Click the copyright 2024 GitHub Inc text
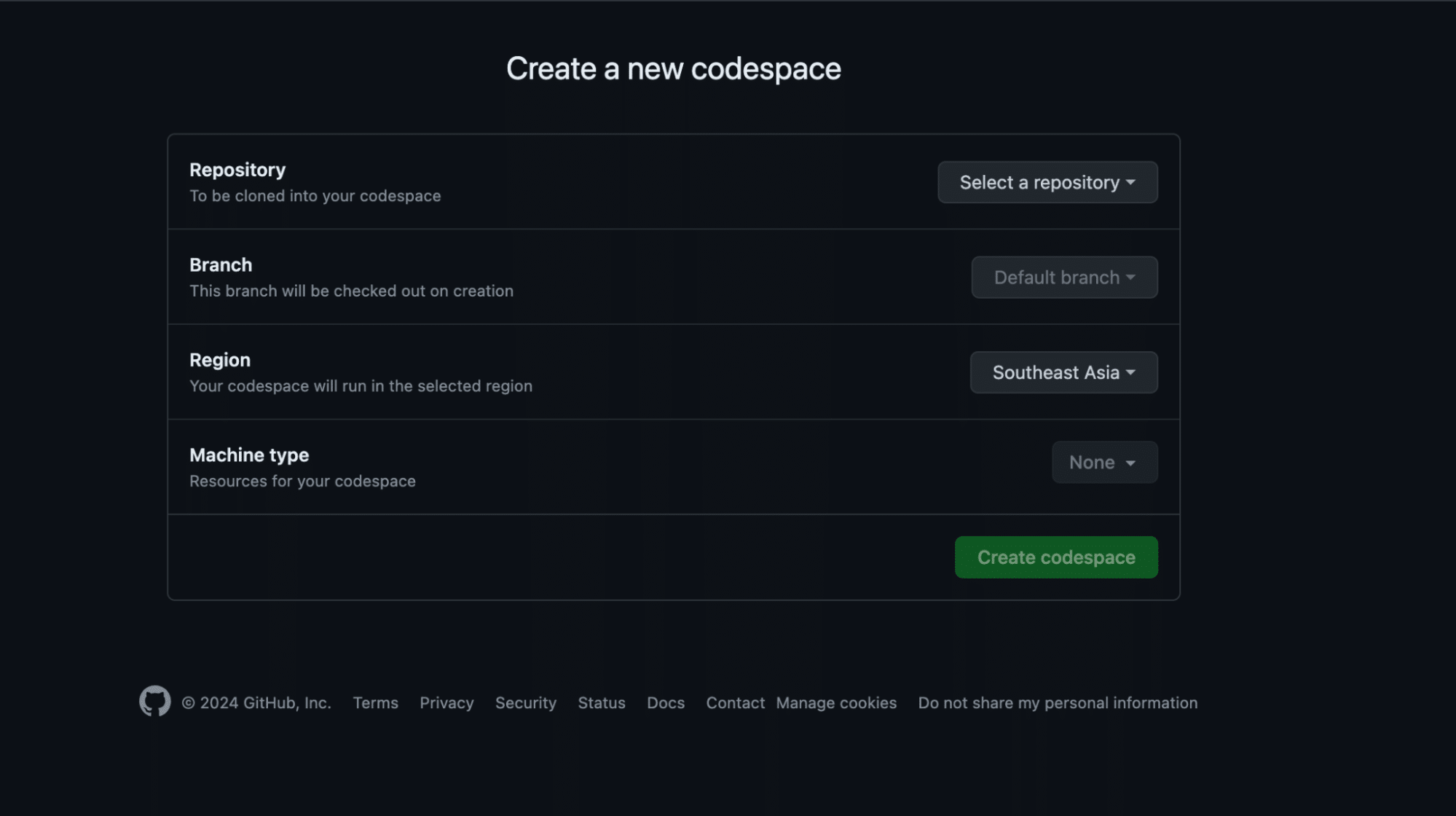This screenshot has height=816, width=1456. point(258,702)
